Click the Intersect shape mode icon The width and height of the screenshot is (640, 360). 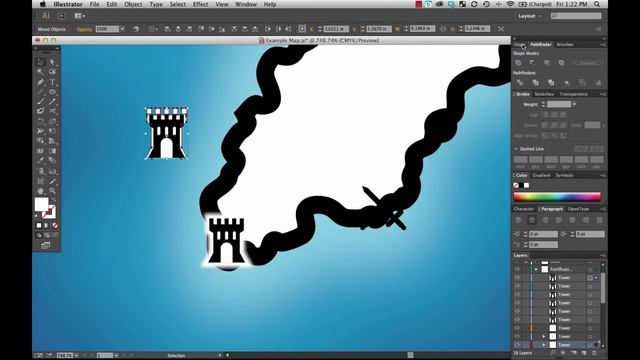click(547, 63)
